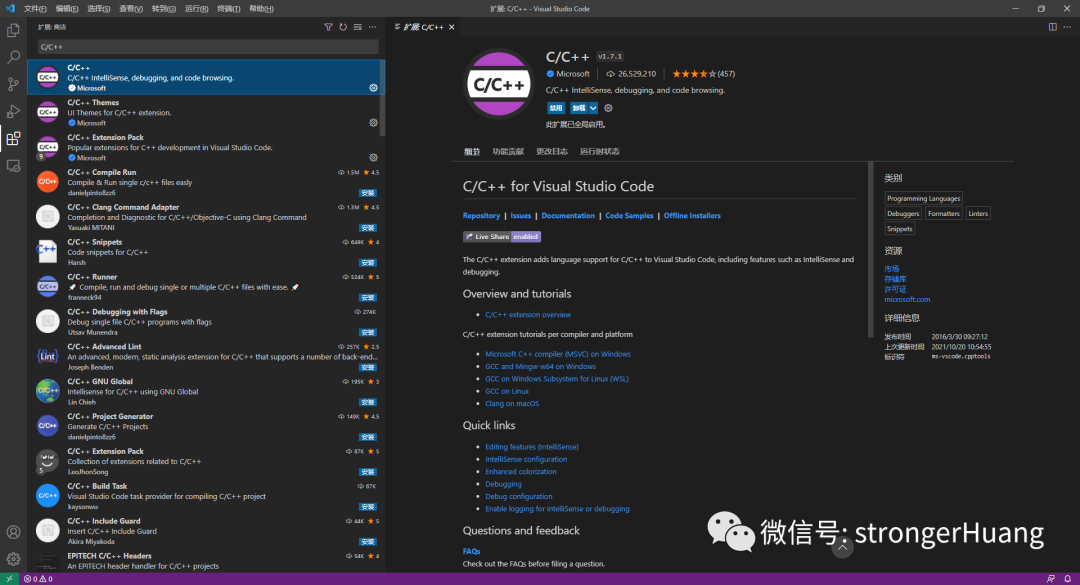This screenshot has width=1080, height=585.
Task: Open Remote Explorer in activity bar
Action: tap(13, 166)
